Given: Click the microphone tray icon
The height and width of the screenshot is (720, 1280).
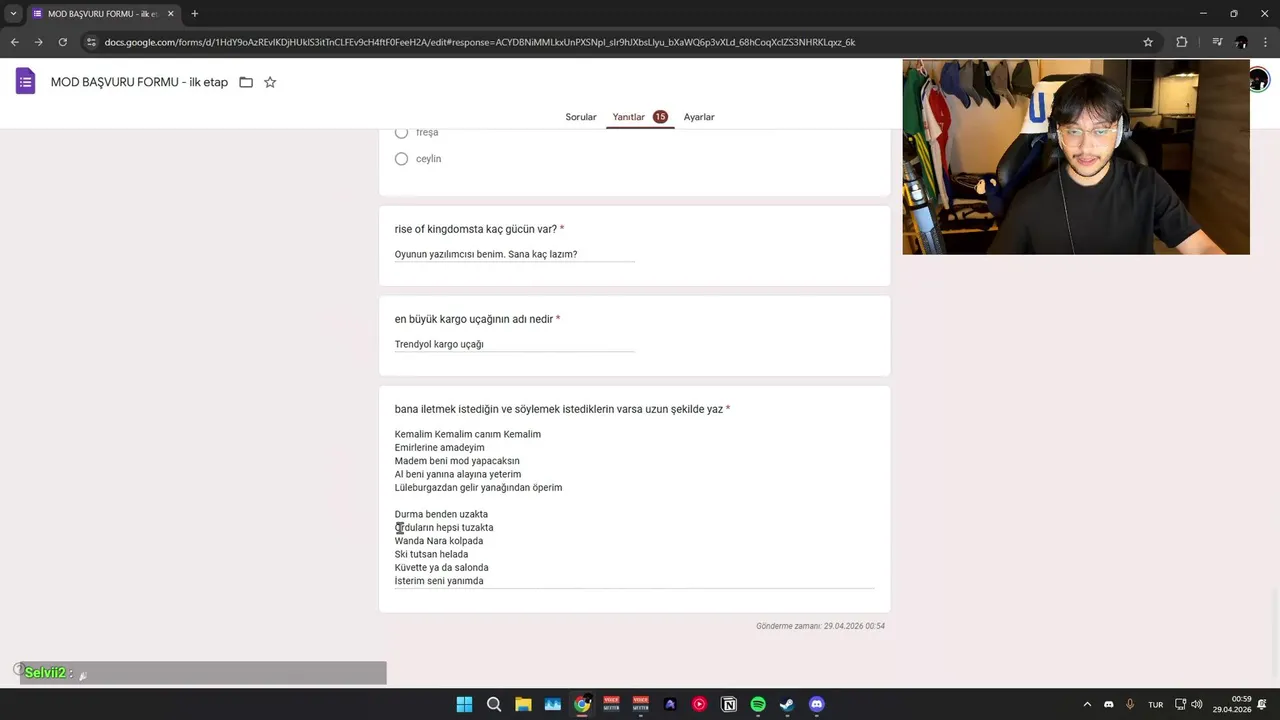Looking at the screenshot, I should tap(1130, 704).
